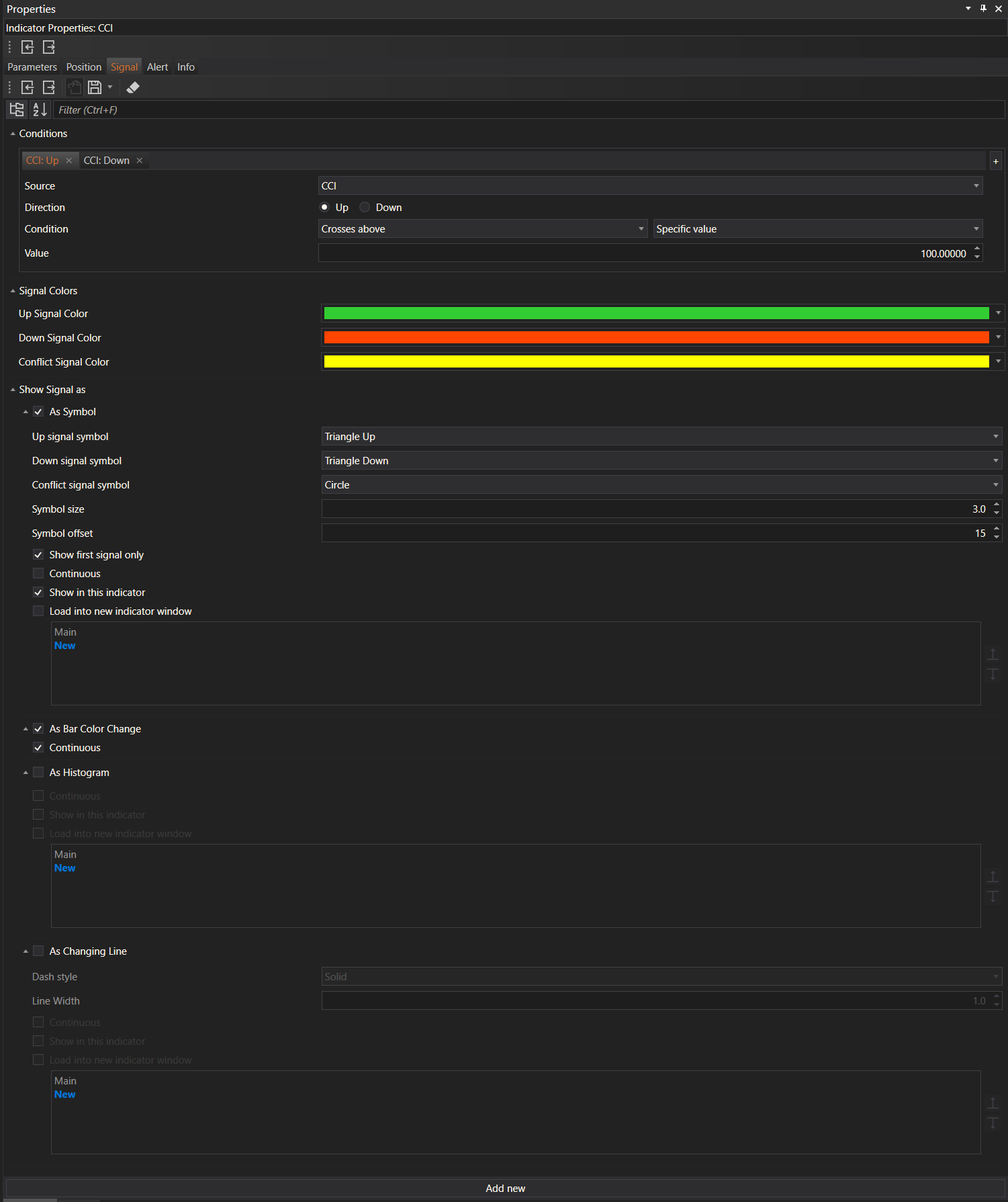Uncheck Show first signal only
Viewport: 1008px width, 1202px height.
click(x=38, y=555)
